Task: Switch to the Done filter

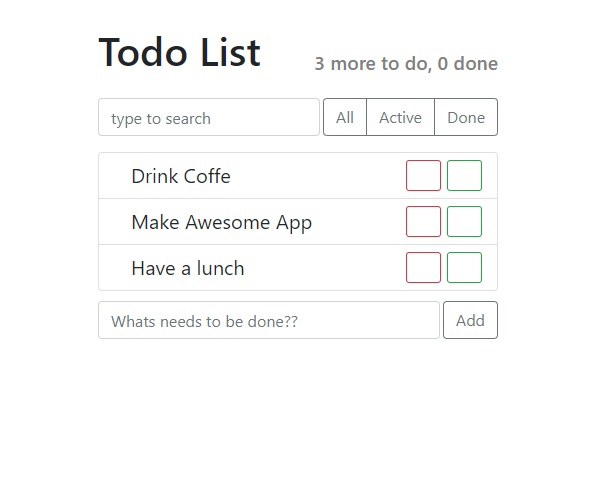Action: click(466, 117)
